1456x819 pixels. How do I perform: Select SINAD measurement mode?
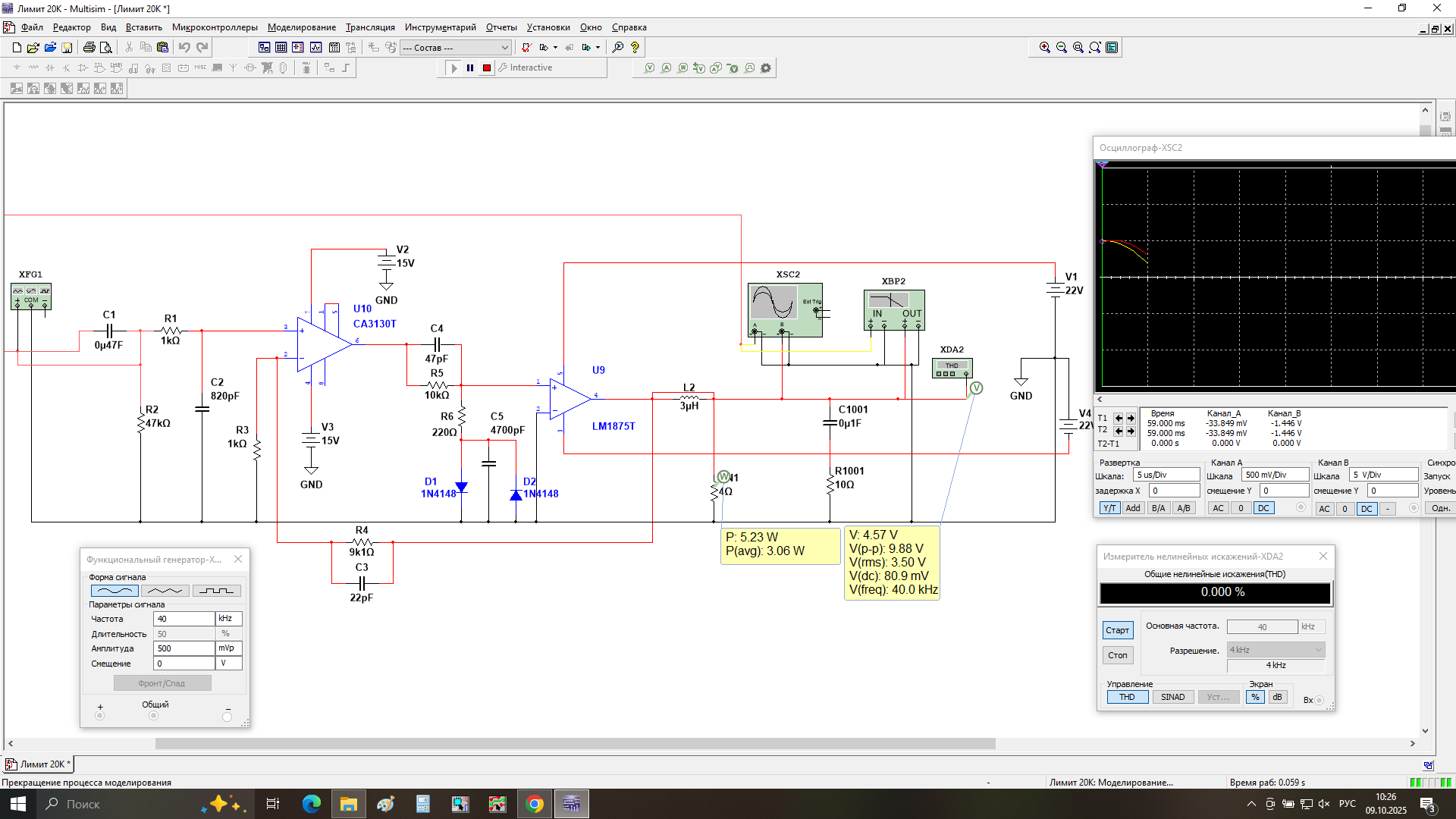1172,697
